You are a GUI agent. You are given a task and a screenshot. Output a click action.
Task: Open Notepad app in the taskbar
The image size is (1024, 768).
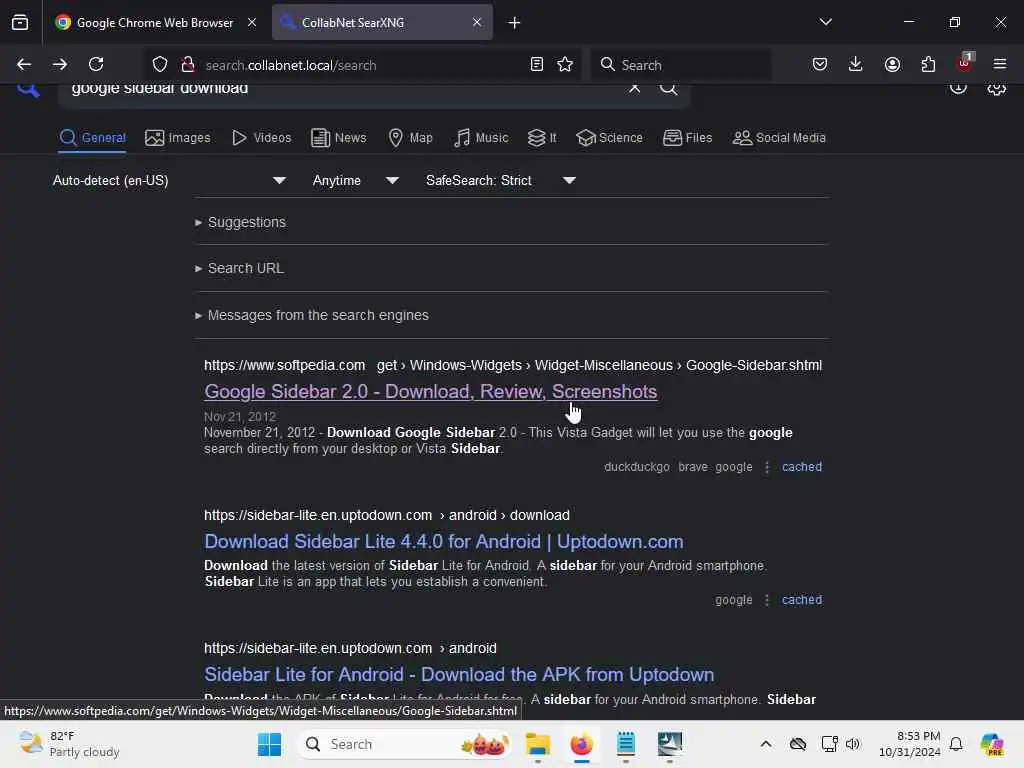[626, 744]
